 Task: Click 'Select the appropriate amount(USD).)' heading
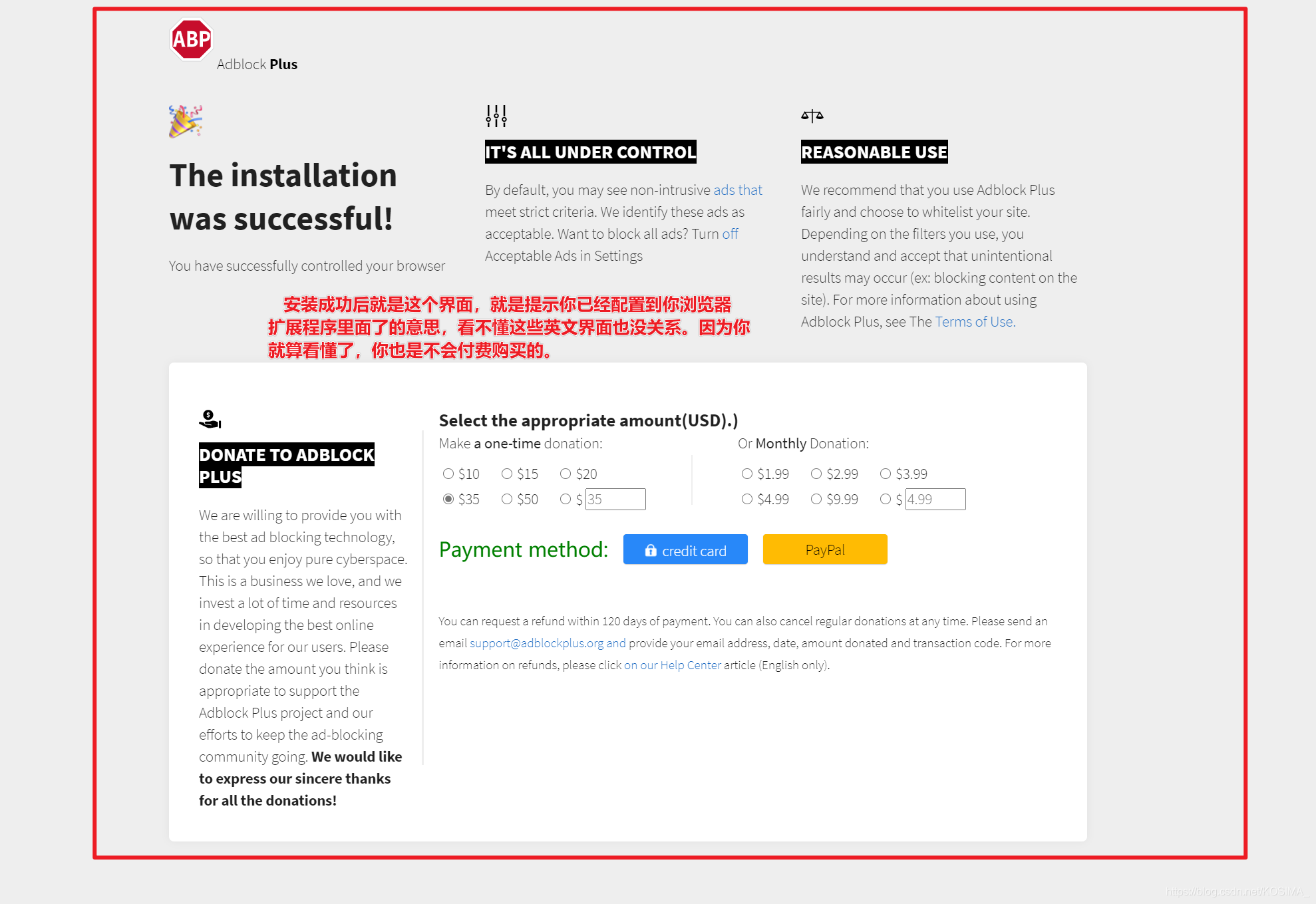[589, 420]
